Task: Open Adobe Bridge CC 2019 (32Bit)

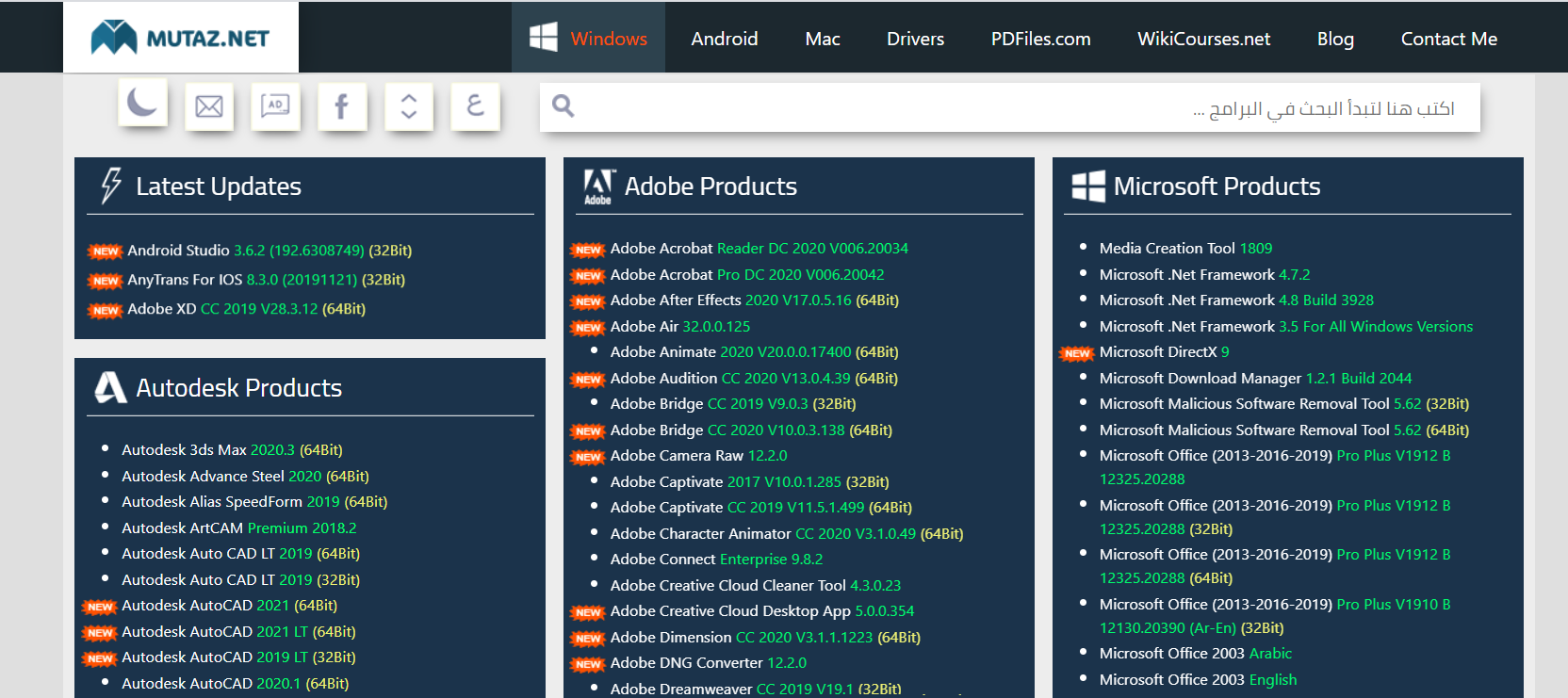Action: point(733,404)
